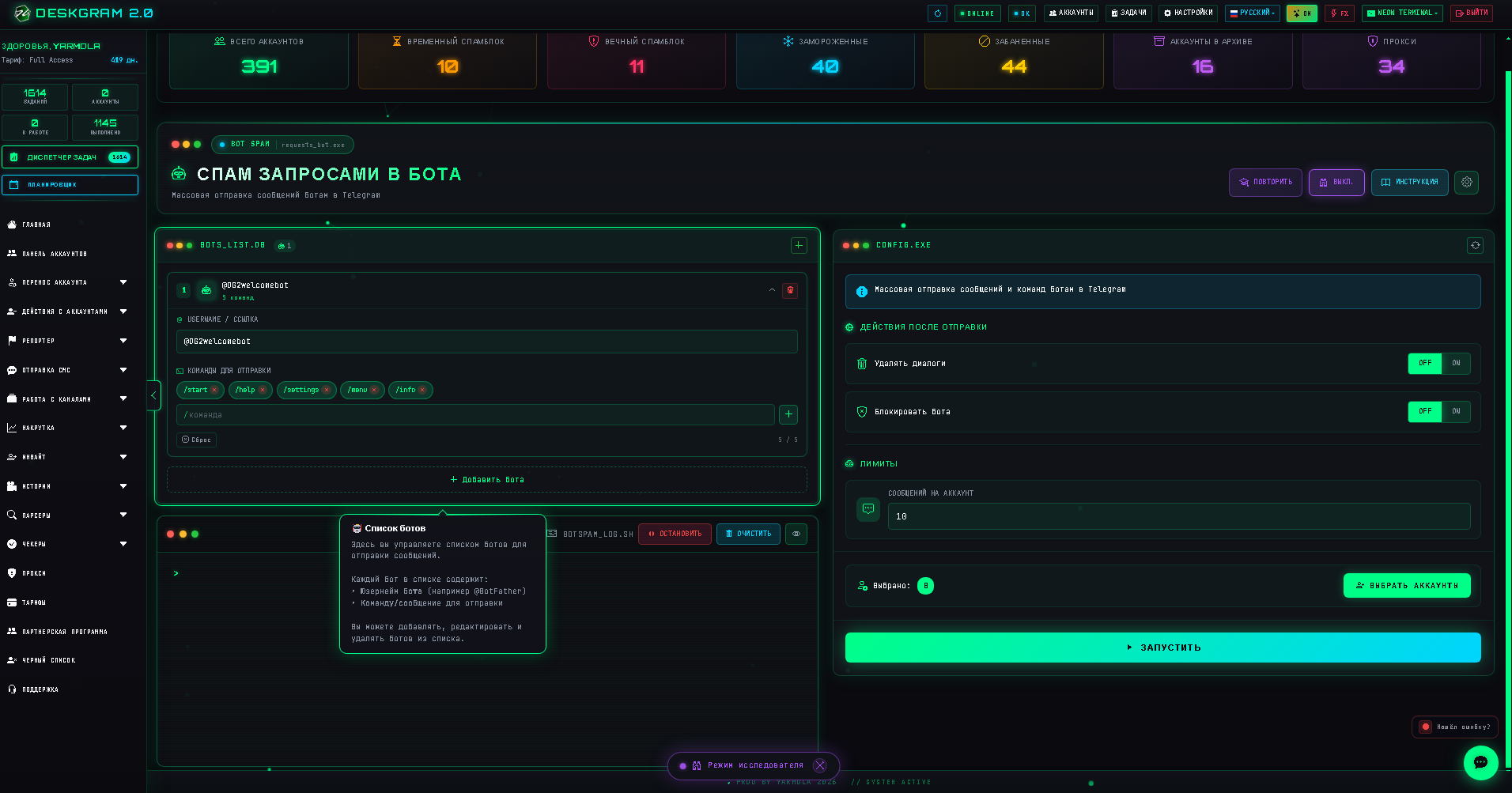The height and width of the screenshot is (793, 1512).
Task: Open Аккаунты from the top bar
Action: [1071, 13]
